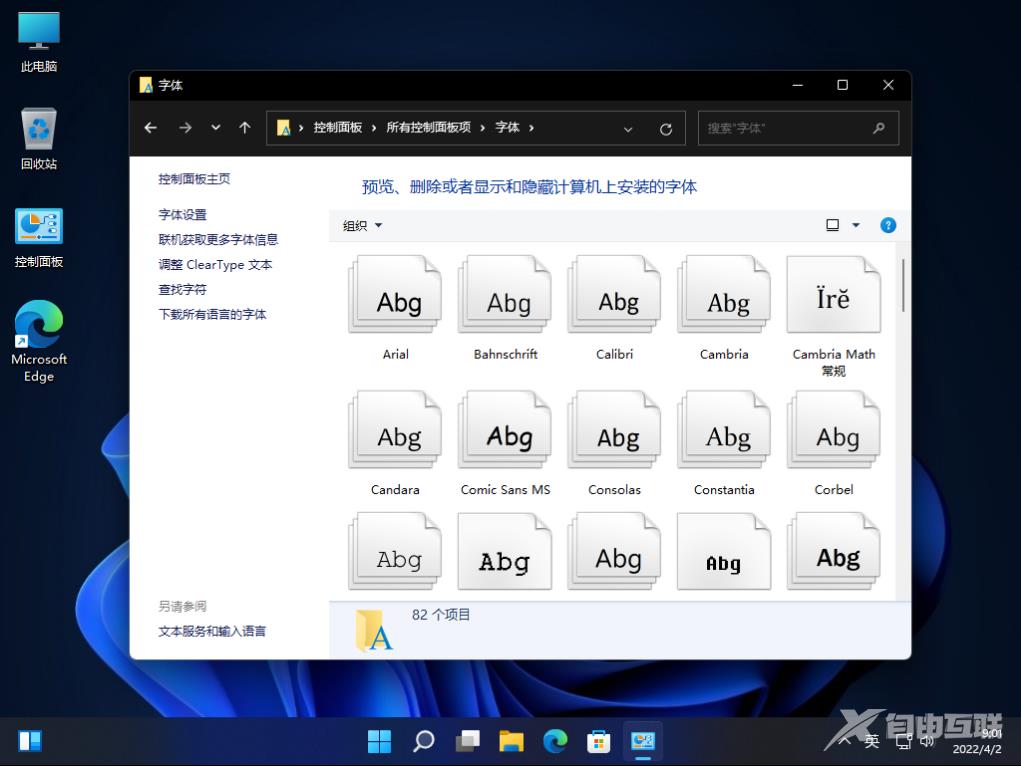1021x766 pixels.
Task: Open 控制面板主页 in the sidebar
Action: [192, 178]
